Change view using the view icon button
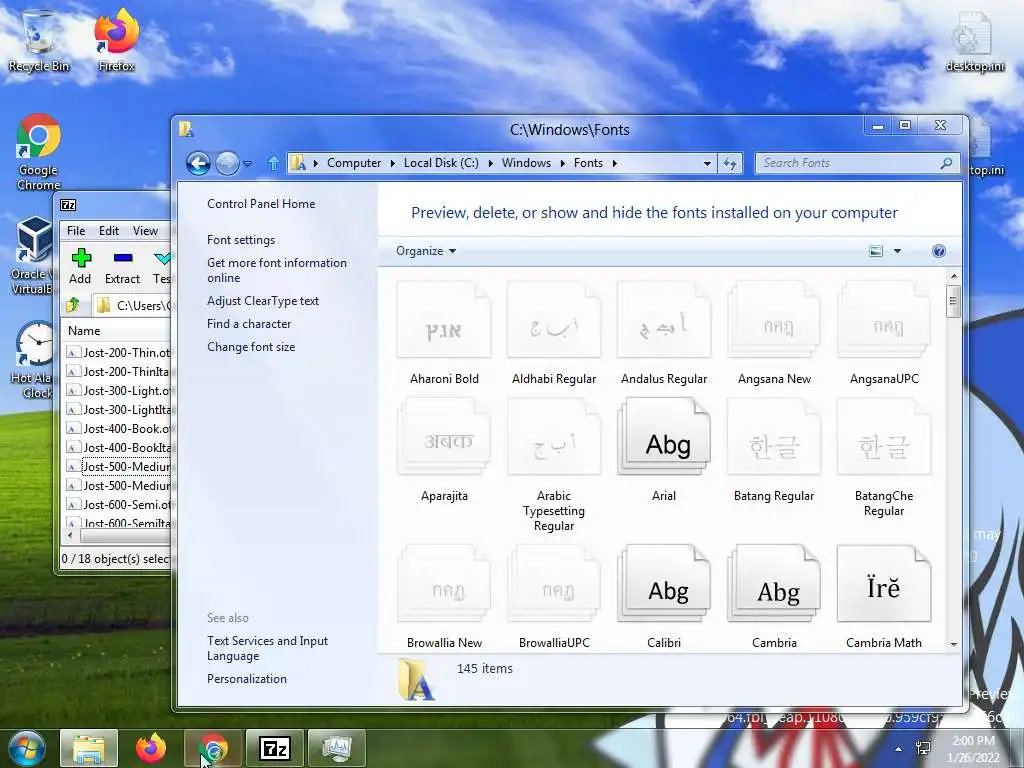 876,251
